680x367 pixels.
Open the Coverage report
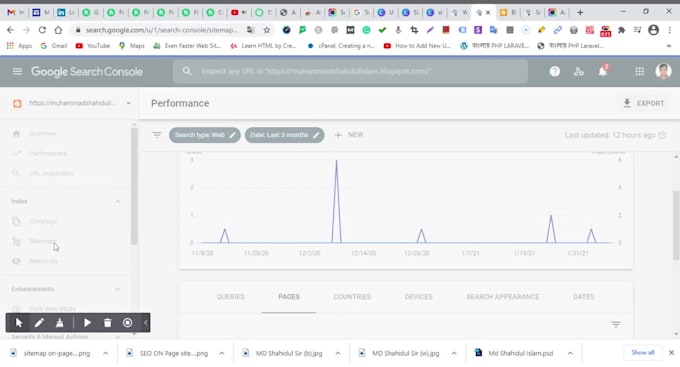click(x=42, y=221)
